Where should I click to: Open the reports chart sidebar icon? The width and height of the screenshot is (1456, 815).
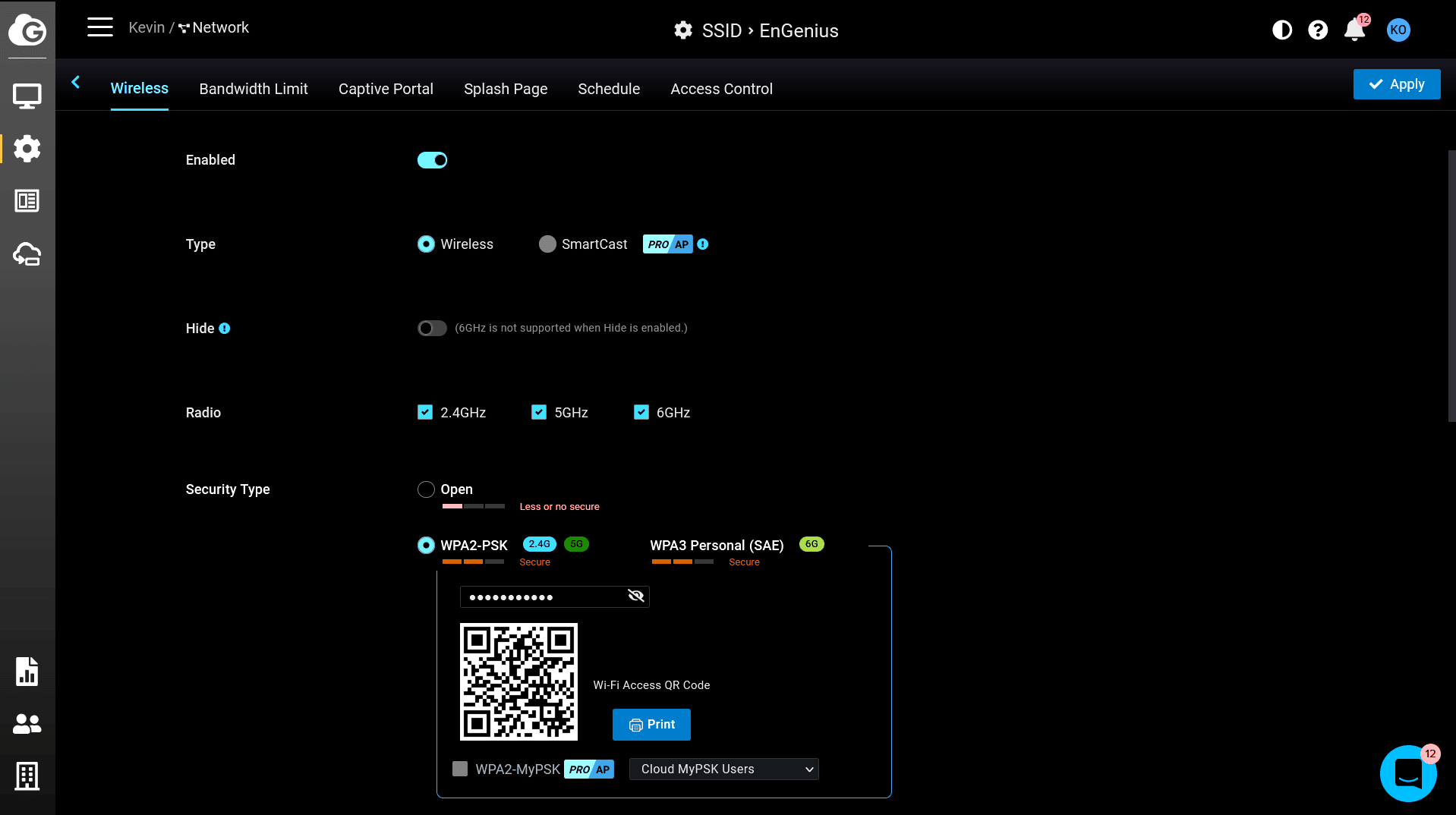[27, 672]
